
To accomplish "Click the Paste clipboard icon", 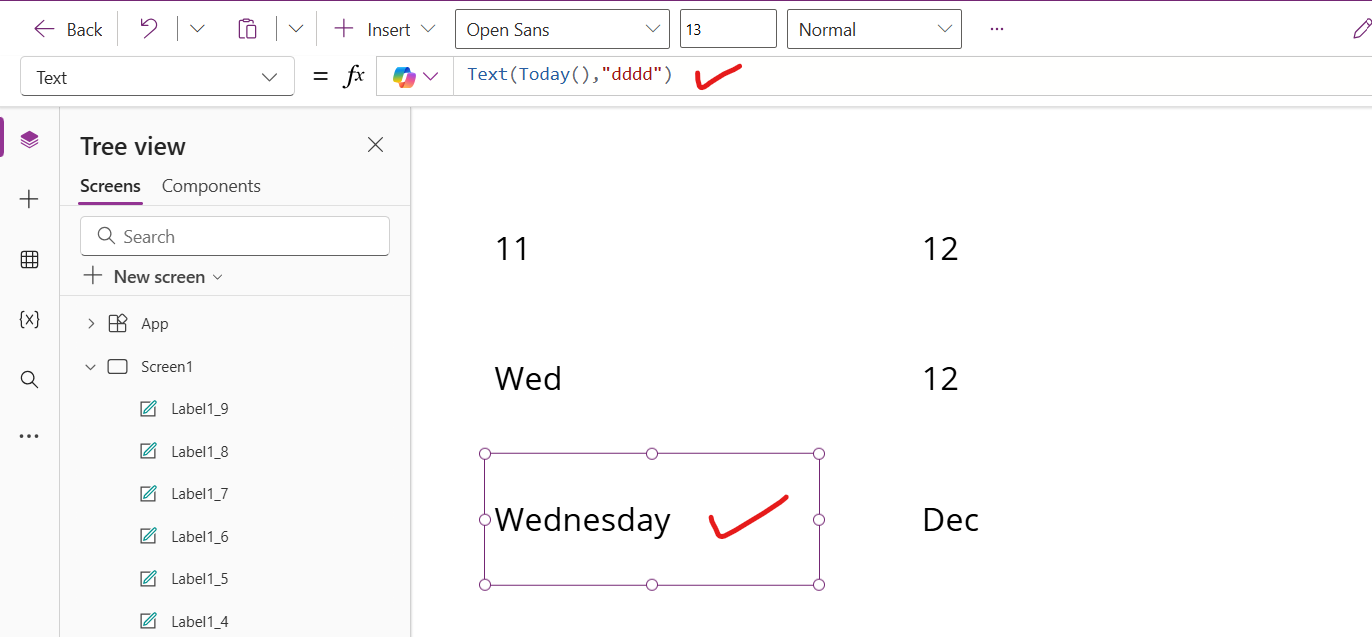I will tap(247, 29).
